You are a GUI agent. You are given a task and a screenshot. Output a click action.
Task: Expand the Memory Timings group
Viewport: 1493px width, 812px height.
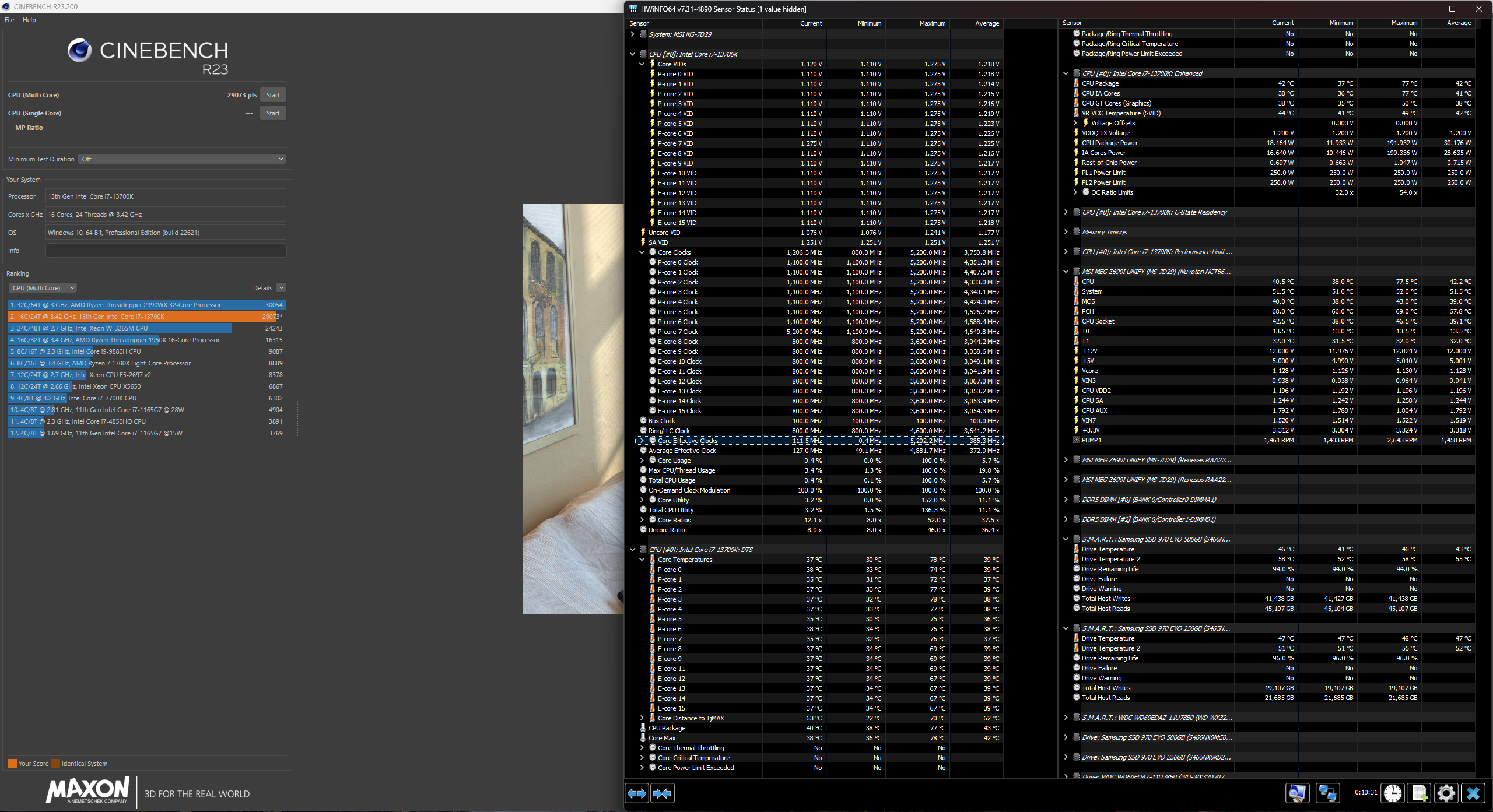(x=1066, y=232)
